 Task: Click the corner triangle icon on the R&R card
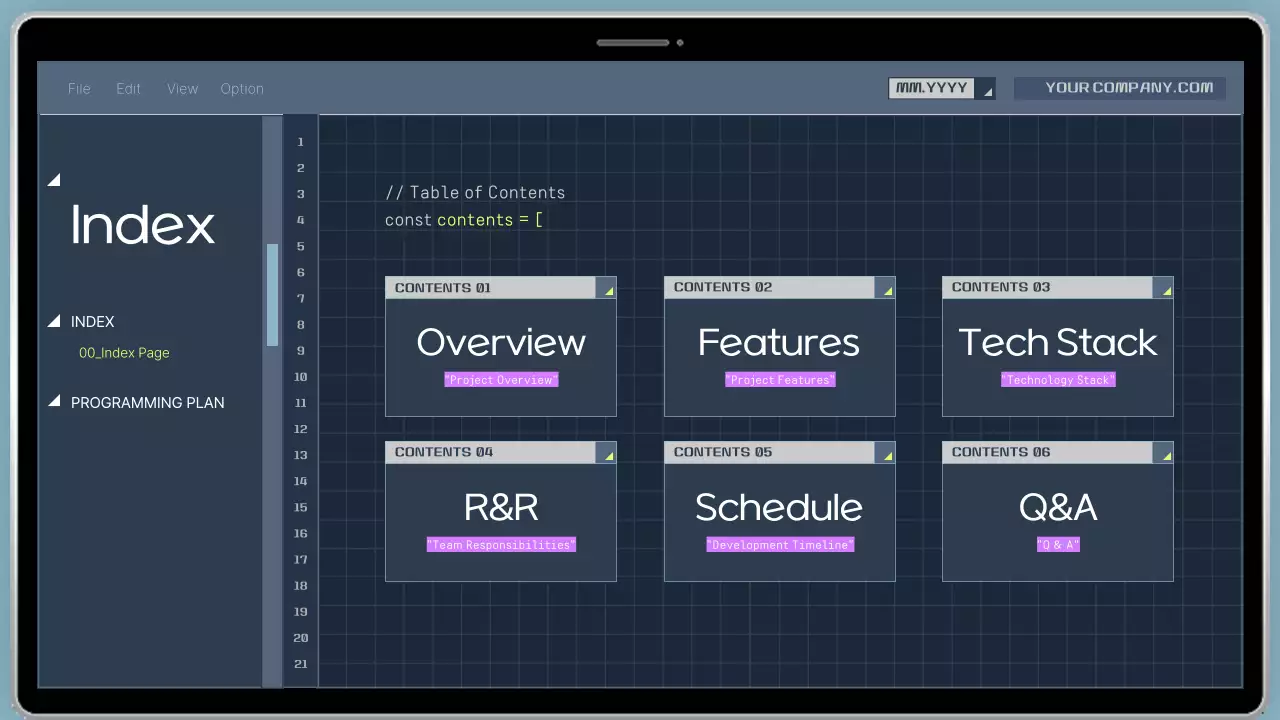click(x=608, y=455)
